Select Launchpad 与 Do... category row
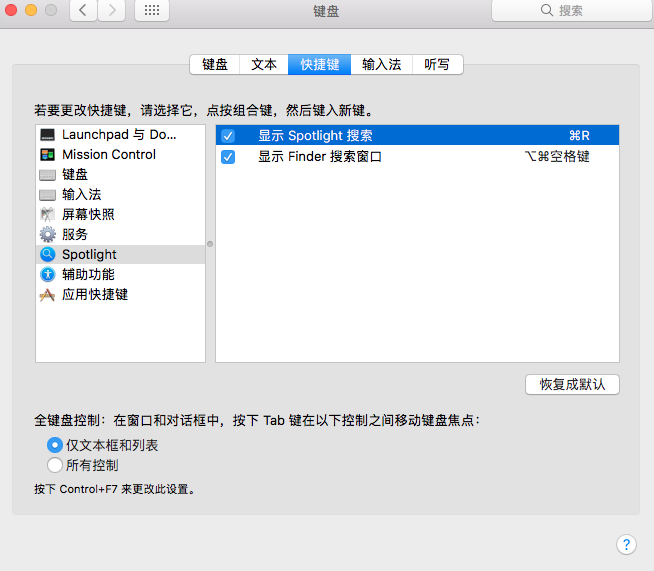The width and height of the screenshot is (654, 571). pyautogui.click(x=121, y=135)
